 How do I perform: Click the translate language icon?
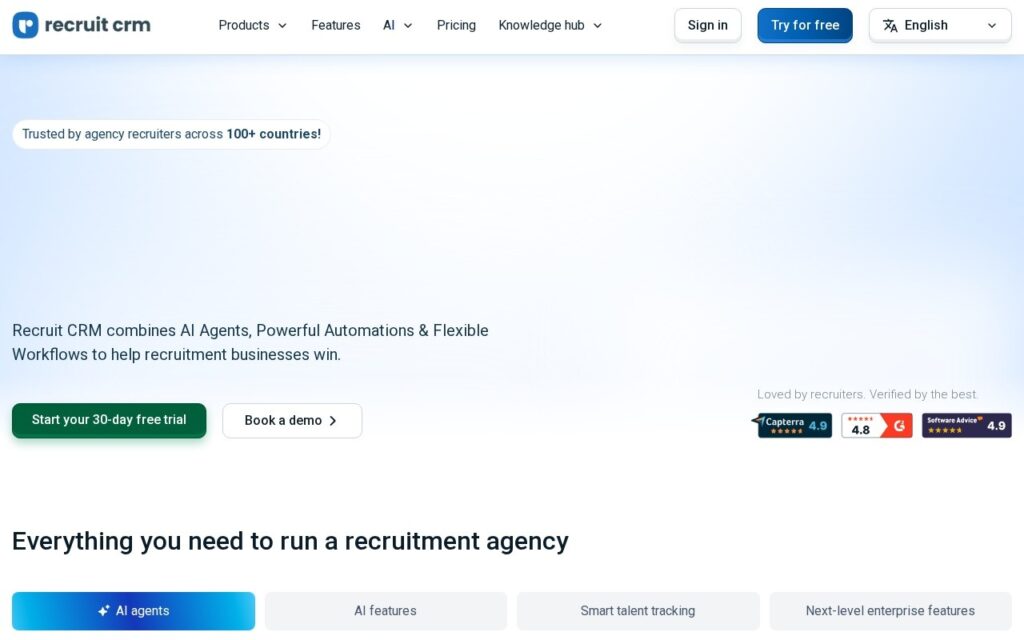[889, 25]
